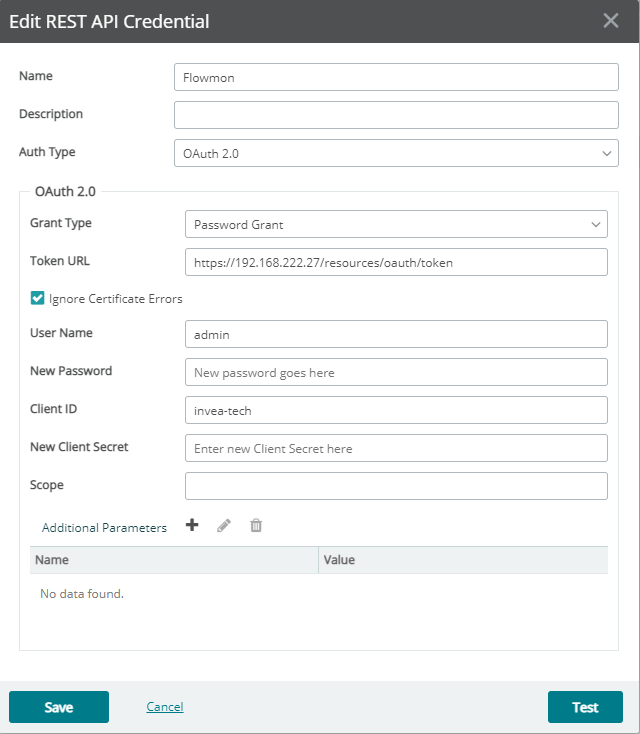Click the Cancel link
The height and width of the screenshot is (734, 640).
pos(165,707)
